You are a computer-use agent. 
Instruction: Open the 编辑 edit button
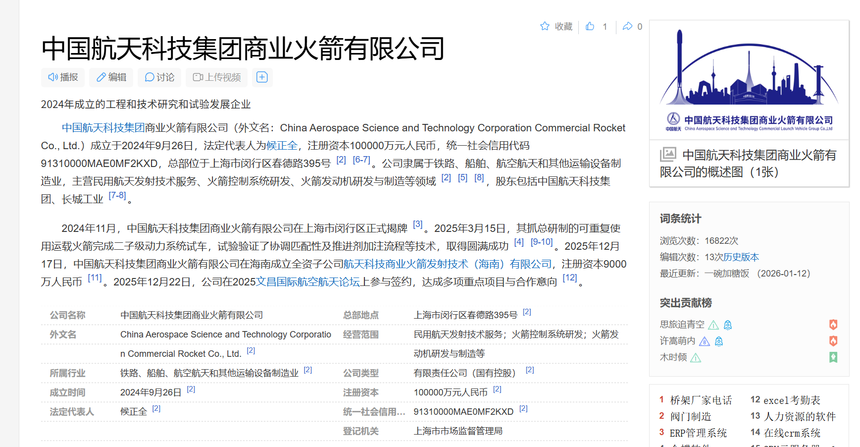(111, 77)
